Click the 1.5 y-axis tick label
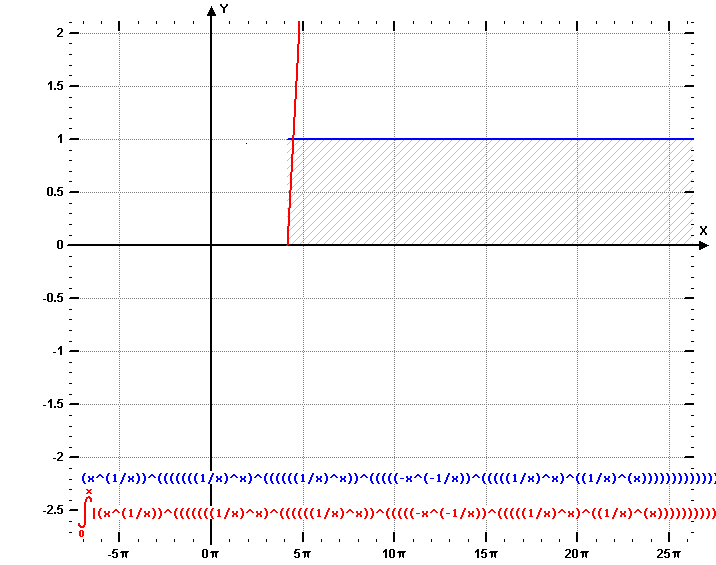 [55, 86]
